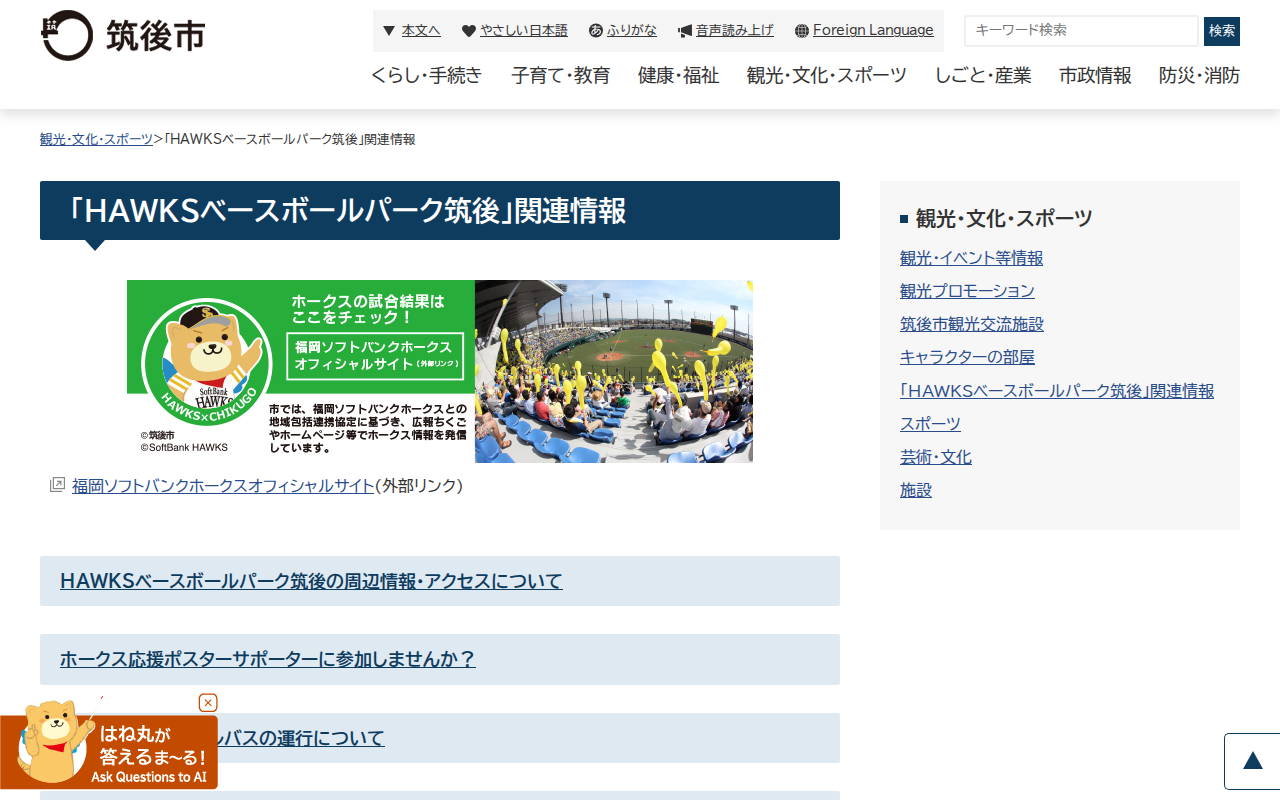Click 観光・文化・スポーツ breadcrumb link
This screenshot has width=1280, height=800.
(x=96, y=139)
